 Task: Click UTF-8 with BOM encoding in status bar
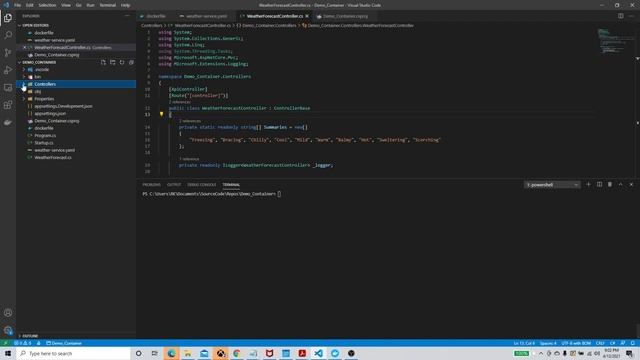coord(576,343)
